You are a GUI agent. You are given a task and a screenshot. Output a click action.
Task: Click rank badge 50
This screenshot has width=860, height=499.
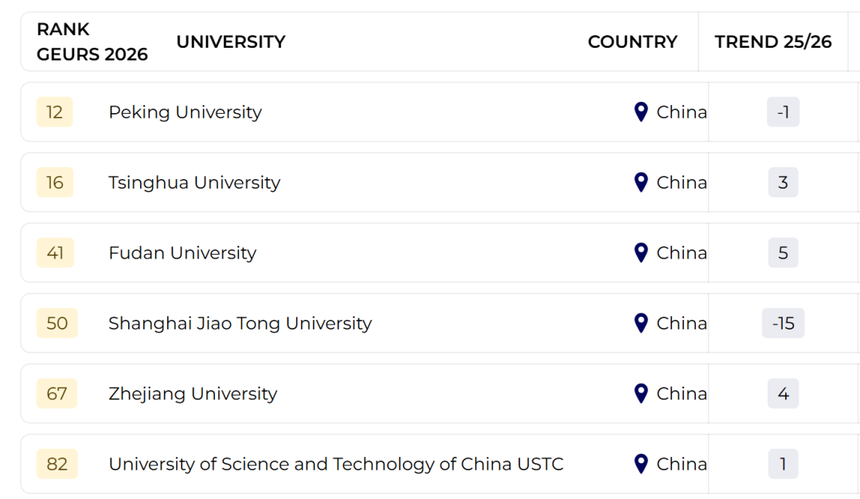[x=57, y=323]
